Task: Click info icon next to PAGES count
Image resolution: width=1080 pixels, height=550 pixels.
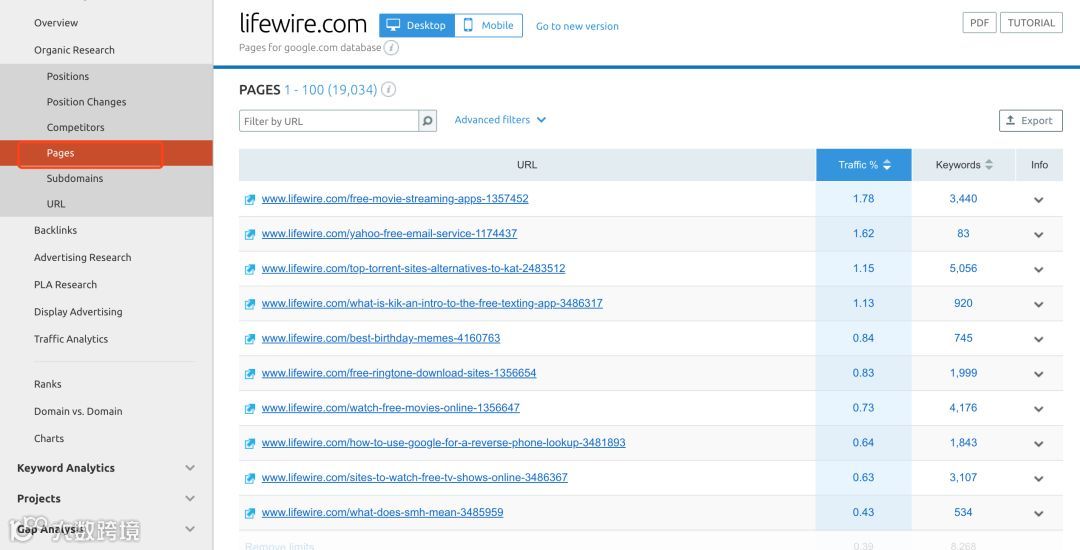Action: point(388,89)
